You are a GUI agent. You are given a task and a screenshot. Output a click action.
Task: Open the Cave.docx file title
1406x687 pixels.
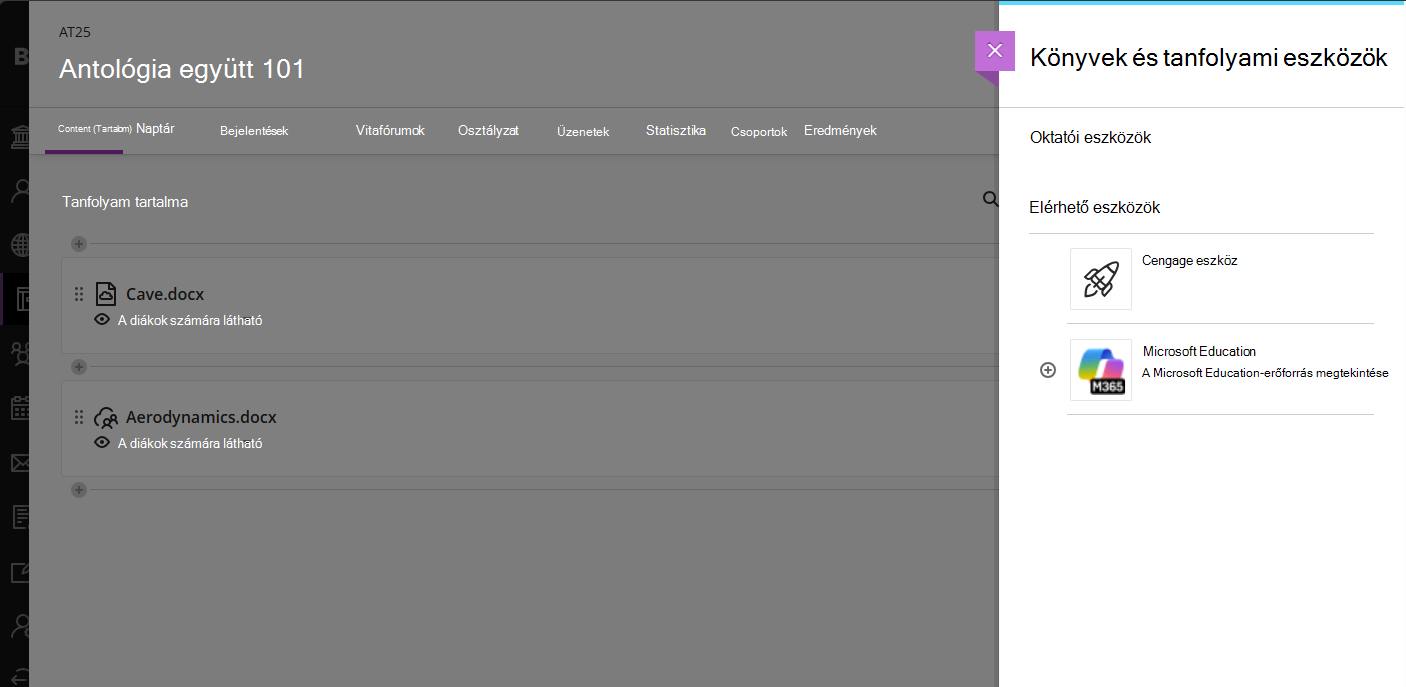point(165,294)
